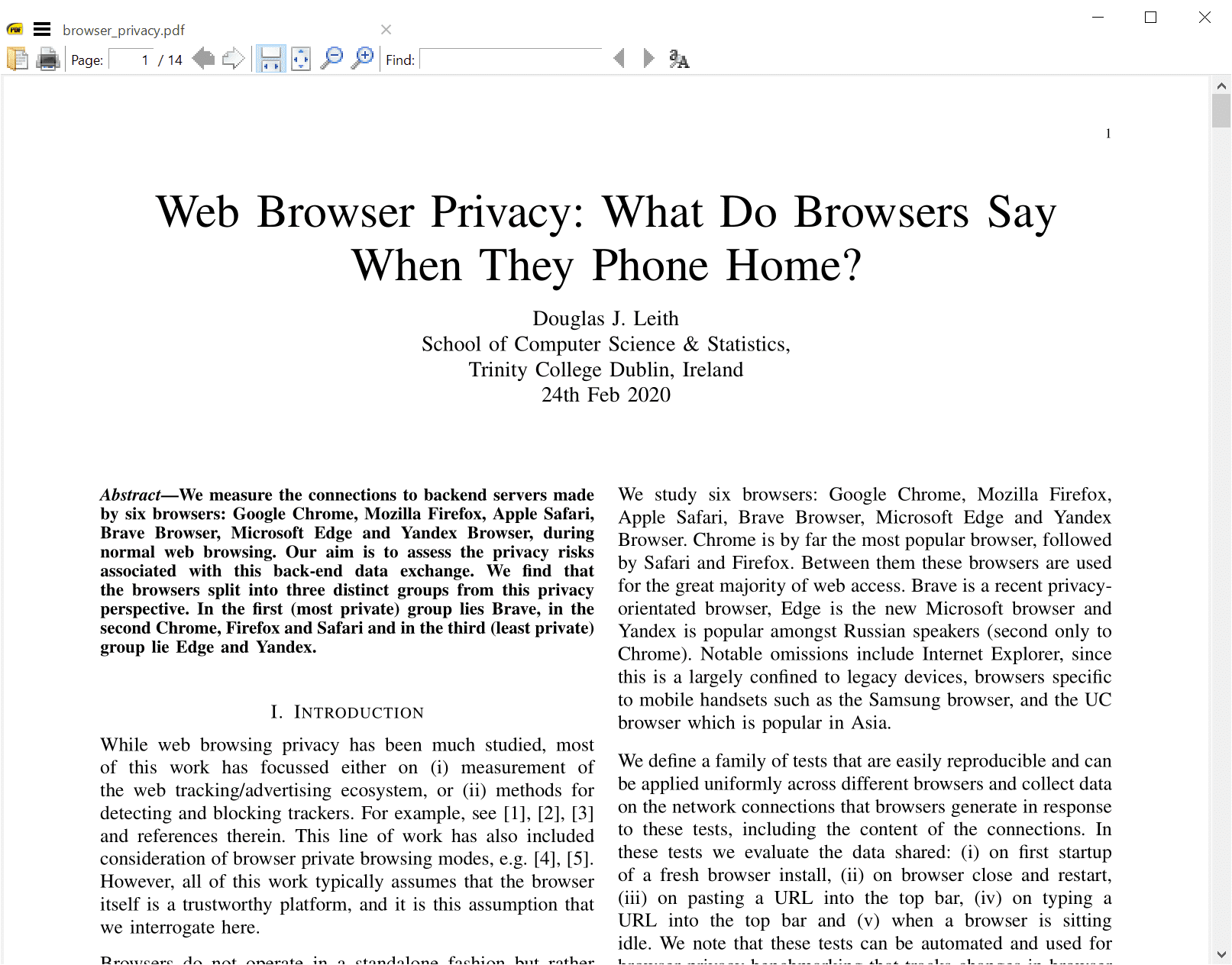The width and height of the screenshot is (1232, 965).
Task: Click the author name 'Douglas J. Leith'
Action: pos(606,318)
